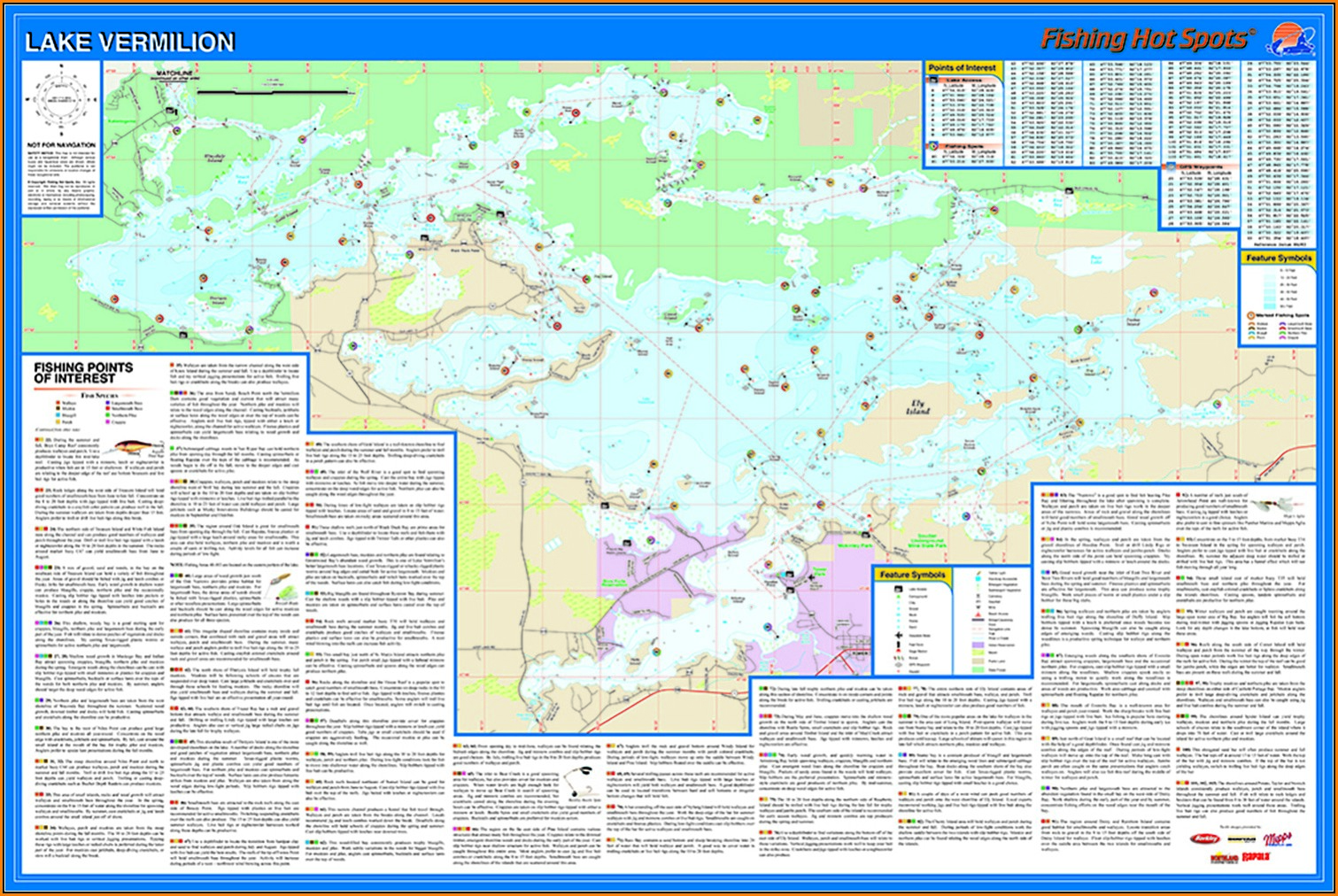
Task: Click the "GPS Waypoints" table heading
Action: click(1201, 166)
